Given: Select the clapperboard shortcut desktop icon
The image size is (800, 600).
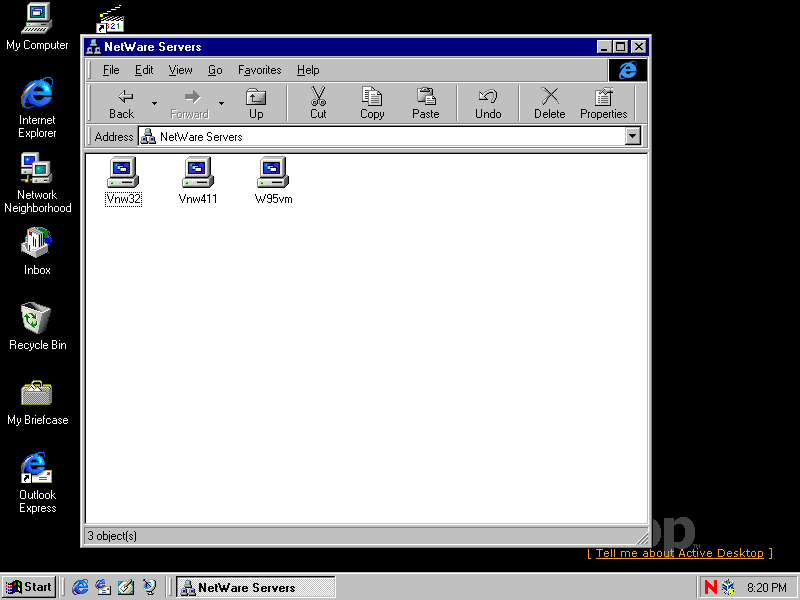Looking at the screenshot, I should coord(110,19).
